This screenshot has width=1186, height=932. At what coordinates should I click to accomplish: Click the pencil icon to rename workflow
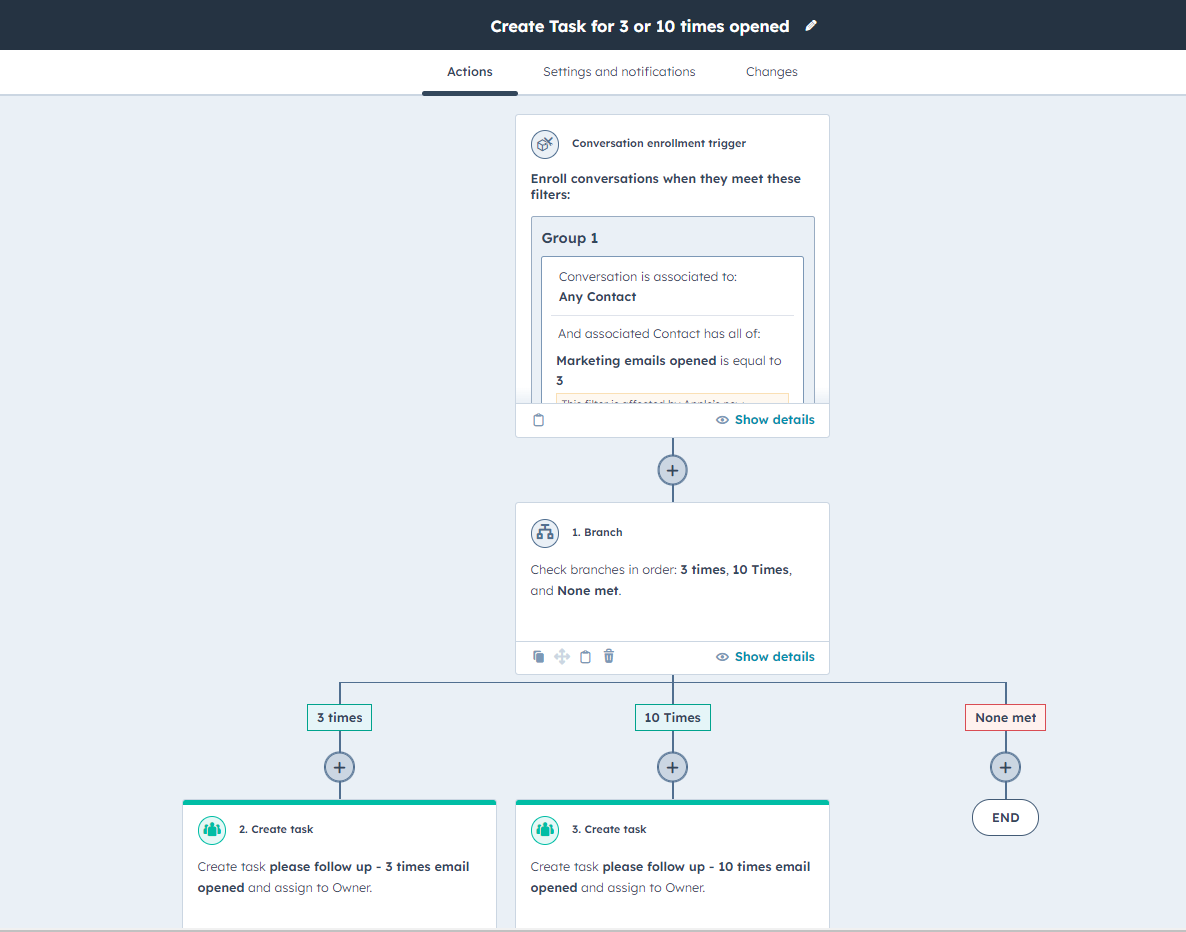[x=811, y=26]
